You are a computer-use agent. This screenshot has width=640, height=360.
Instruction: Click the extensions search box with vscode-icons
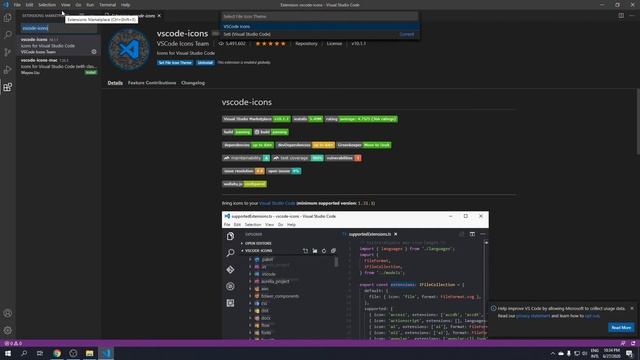click(59, 28)
